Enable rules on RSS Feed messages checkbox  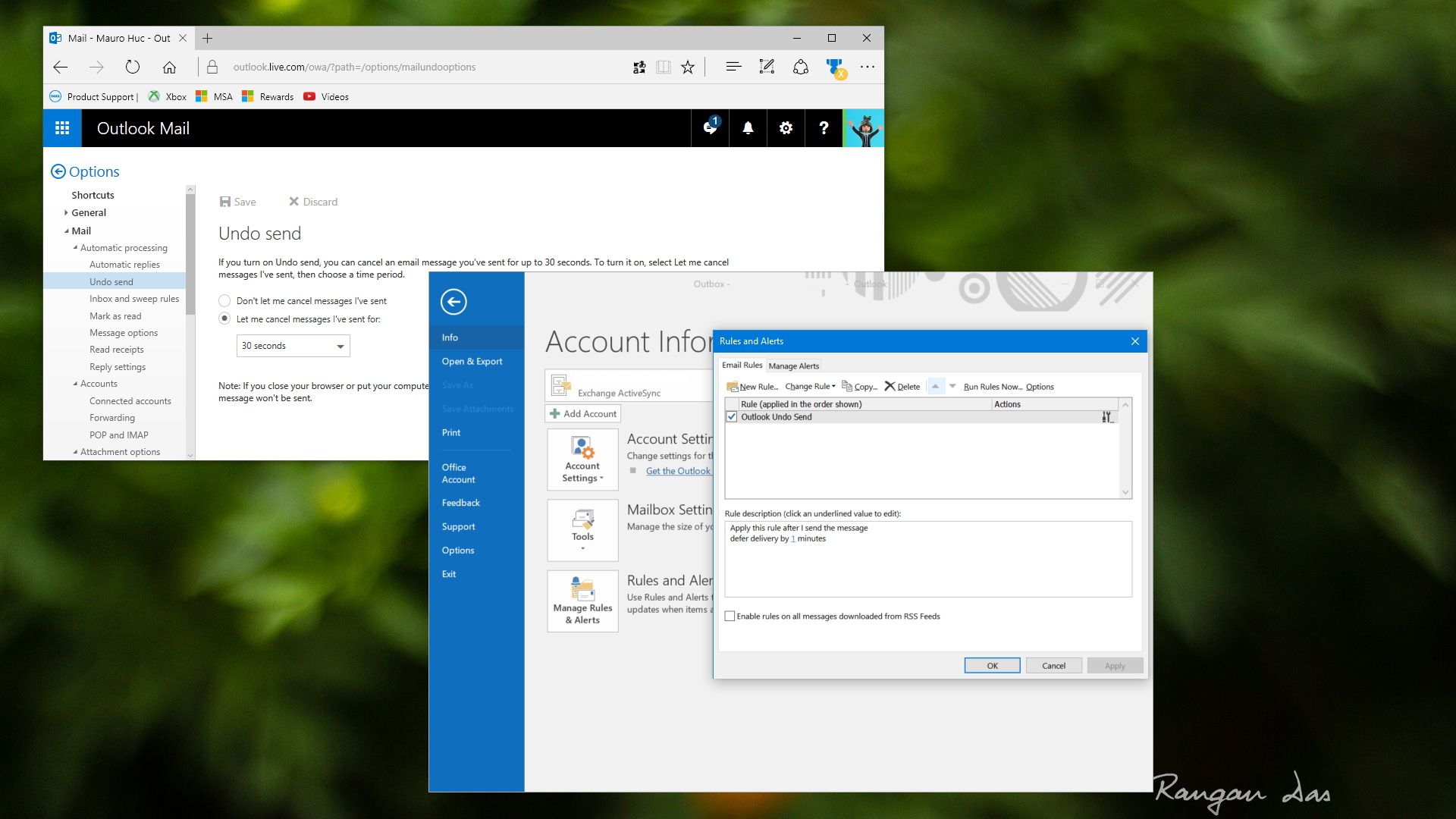pyautogui.click(x=731, y=616)
